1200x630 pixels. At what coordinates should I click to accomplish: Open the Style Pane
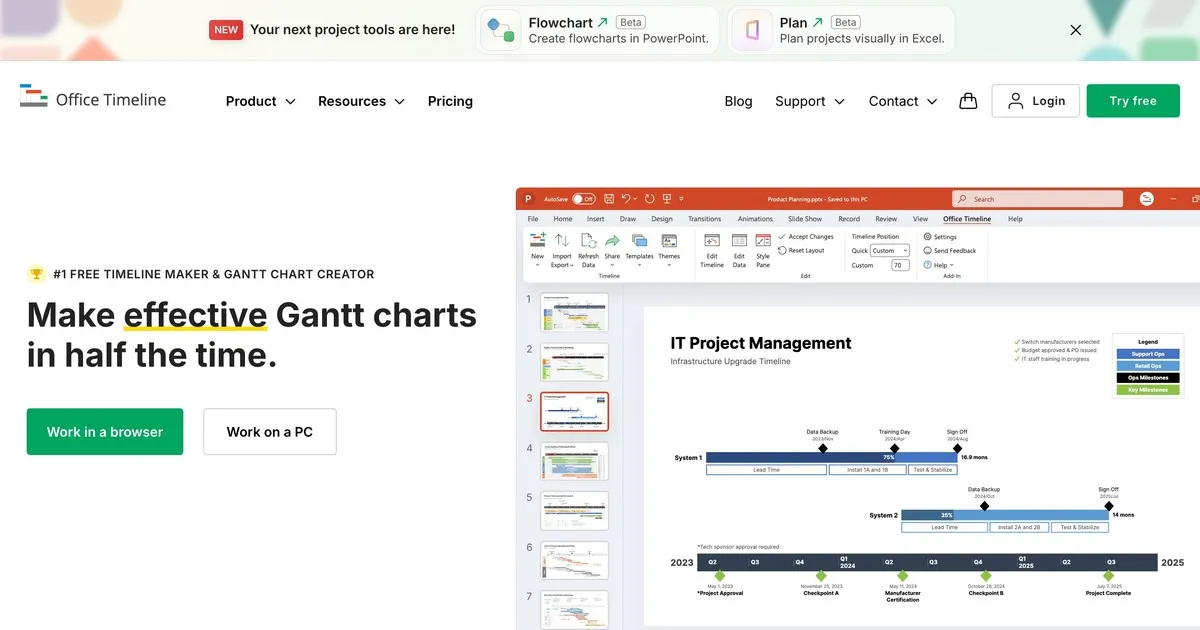[x=763, y=243]
